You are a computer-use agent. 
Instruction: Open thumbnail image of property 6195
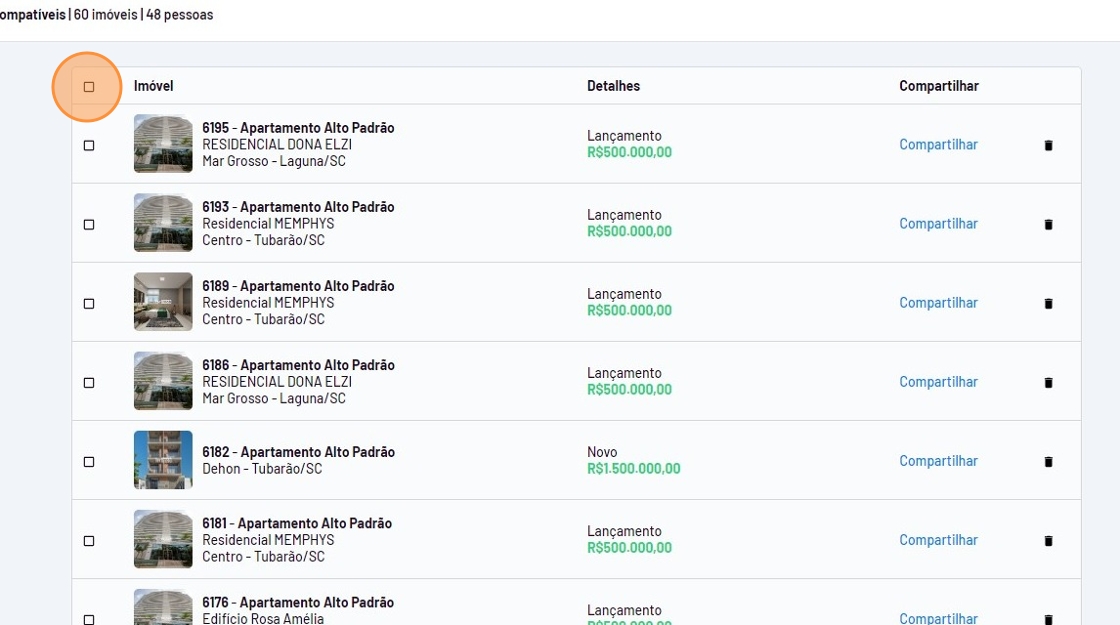(163, 144)
